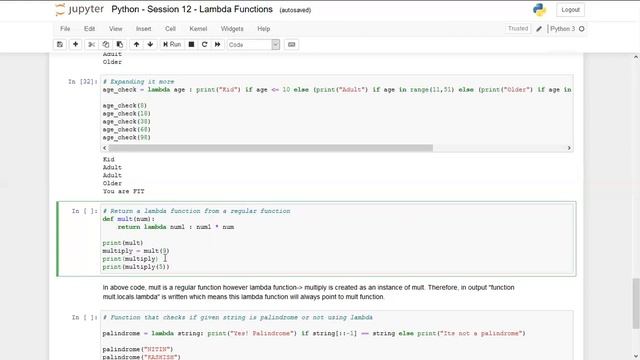
Task: Click the 'print(multiply(5))' code line
Action: click(136, 267)
